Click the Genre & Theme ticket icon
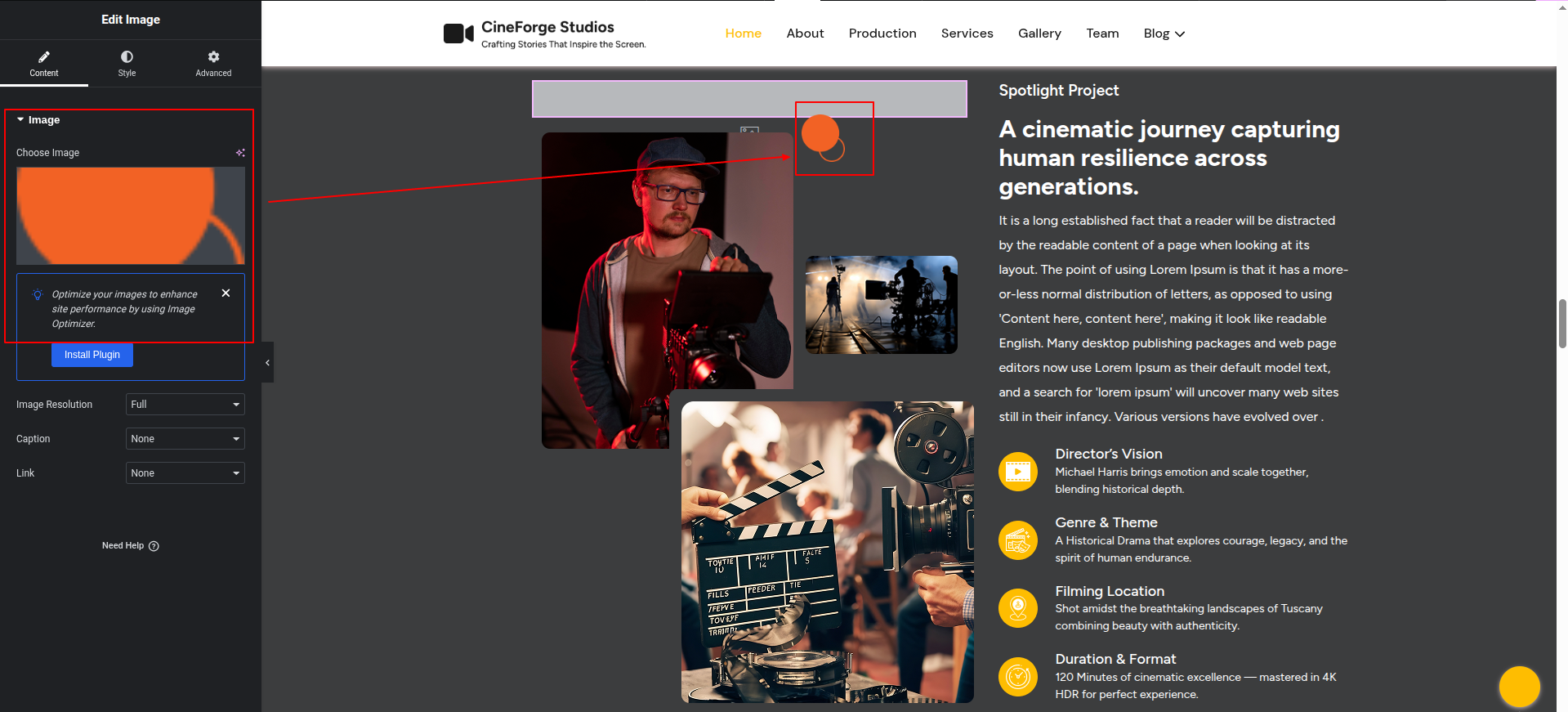1568x712 pixels. (x=1017, y=540)
